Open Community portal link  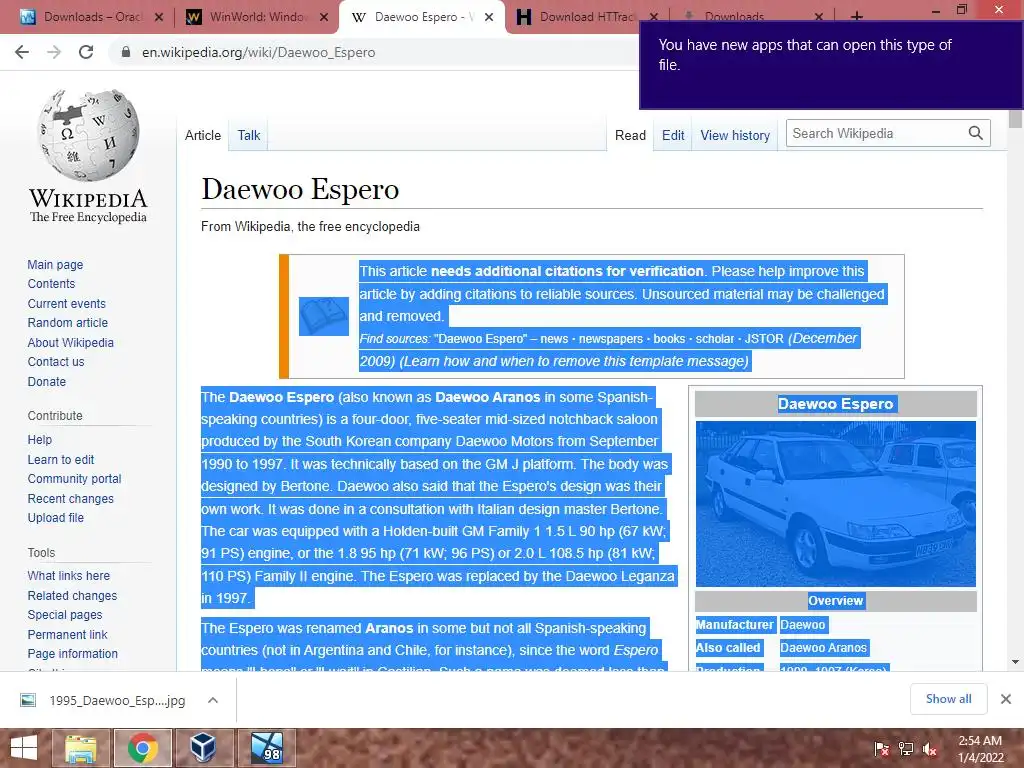(74, 479)
